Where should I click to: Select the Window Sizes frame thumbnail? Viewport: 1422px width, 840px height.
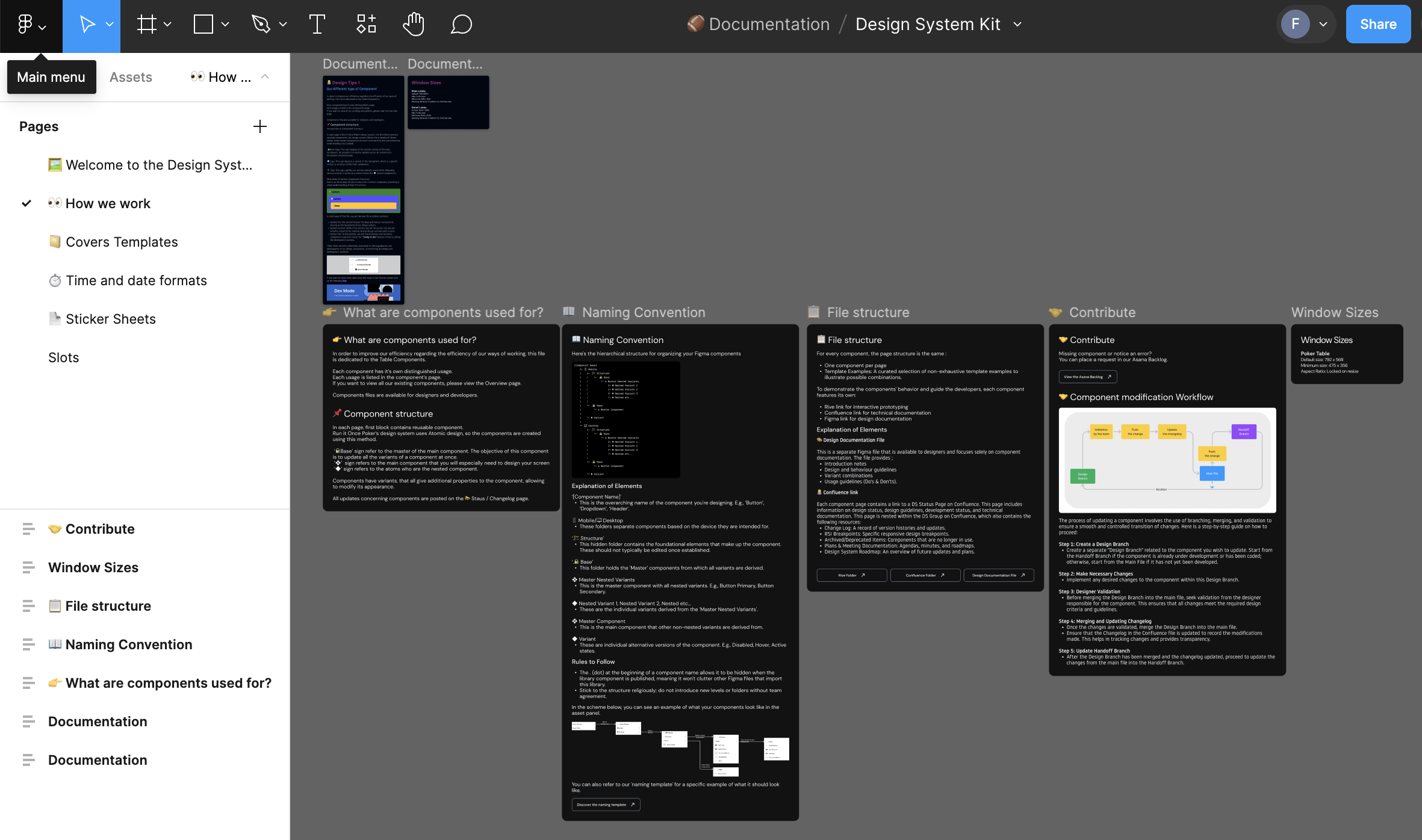pos(448,102)
